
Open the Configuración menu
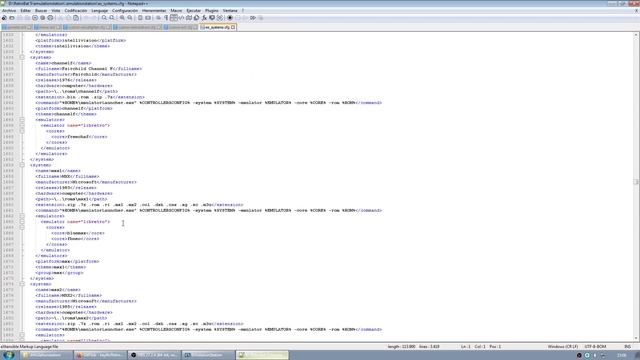[x=125, y=11]
